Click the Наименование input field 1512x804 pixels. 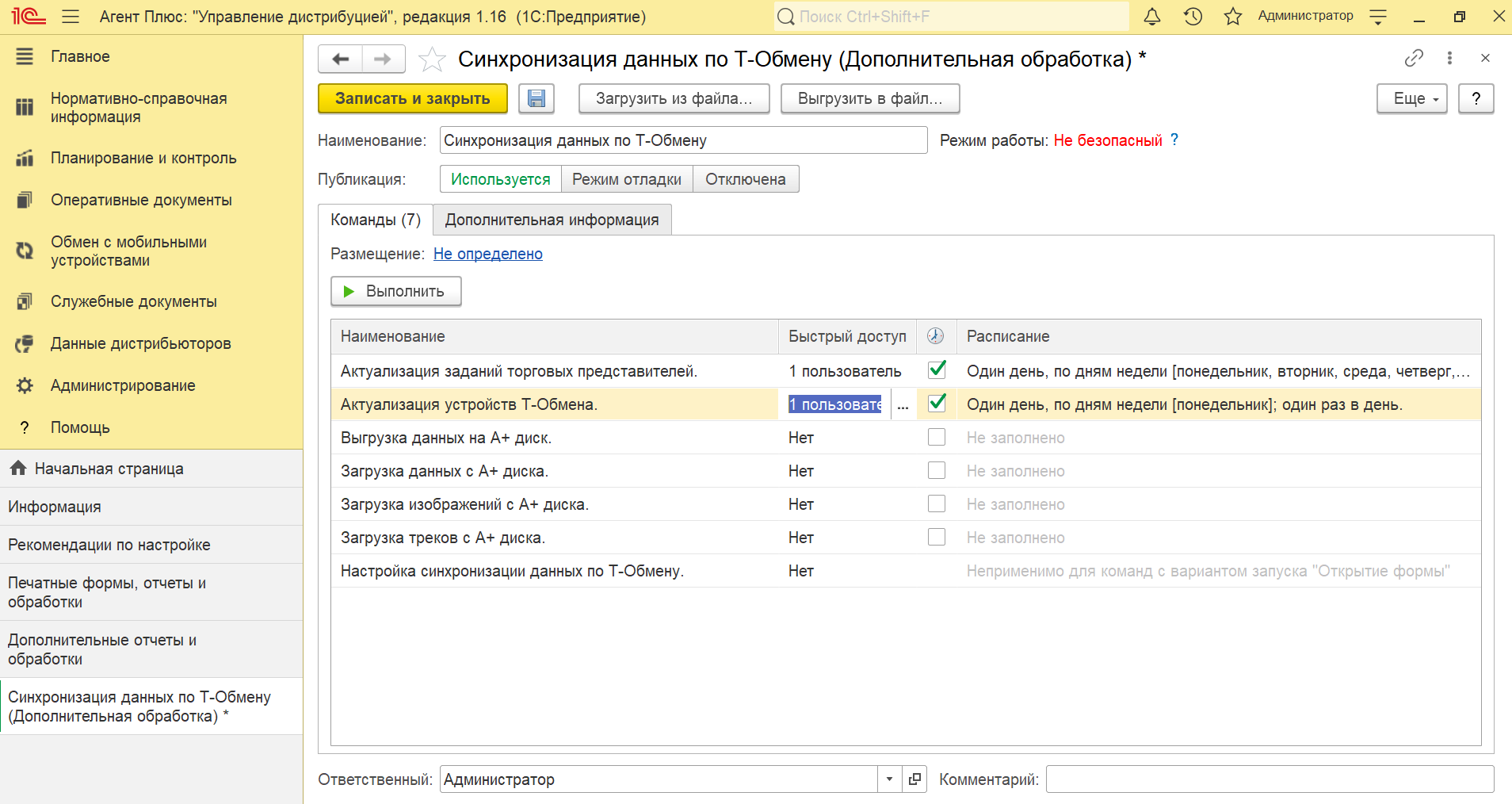click(x=684, y=140)
